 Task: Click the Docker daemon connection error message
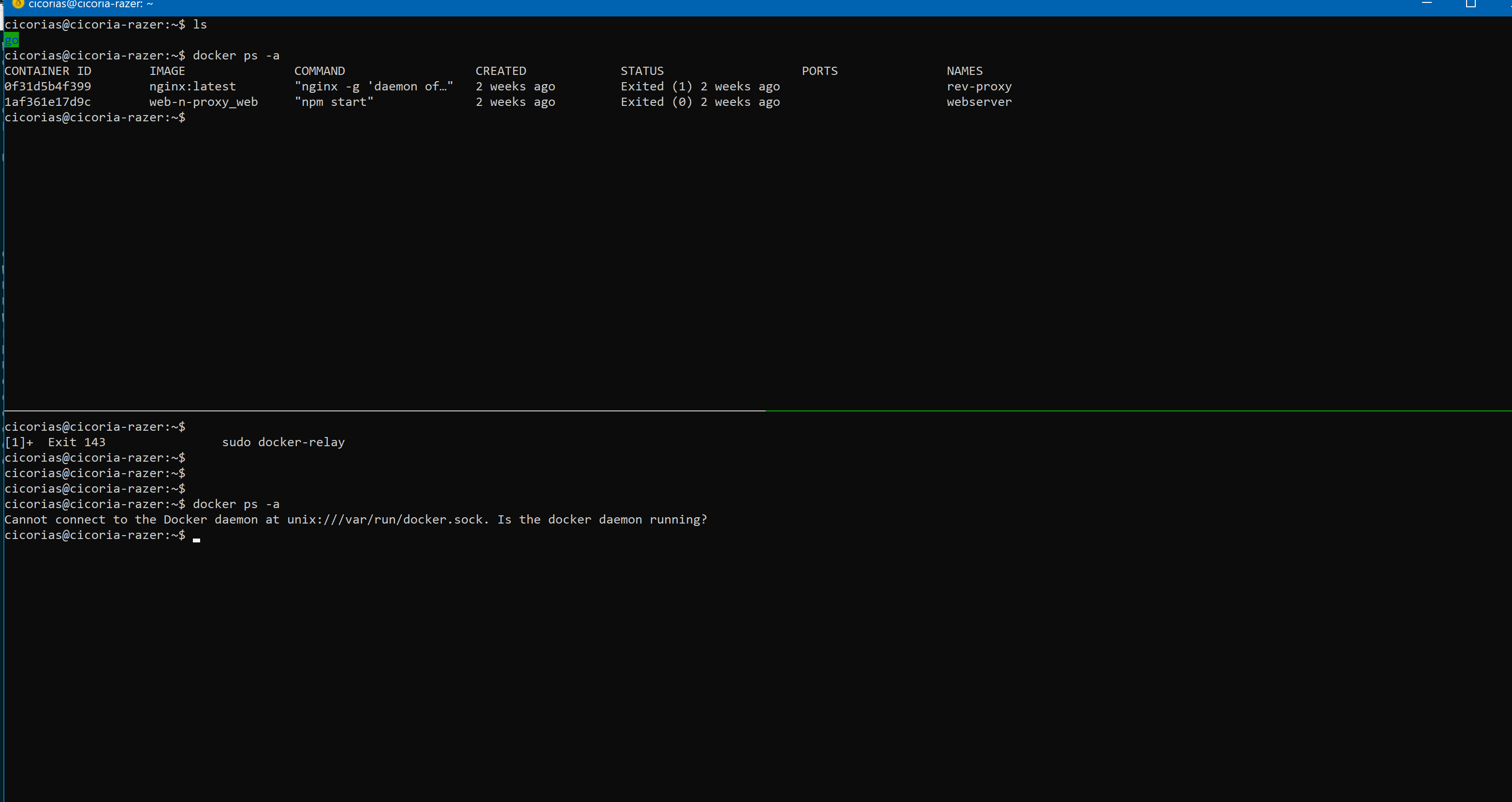pyautogui.click(x=355, y=519)
